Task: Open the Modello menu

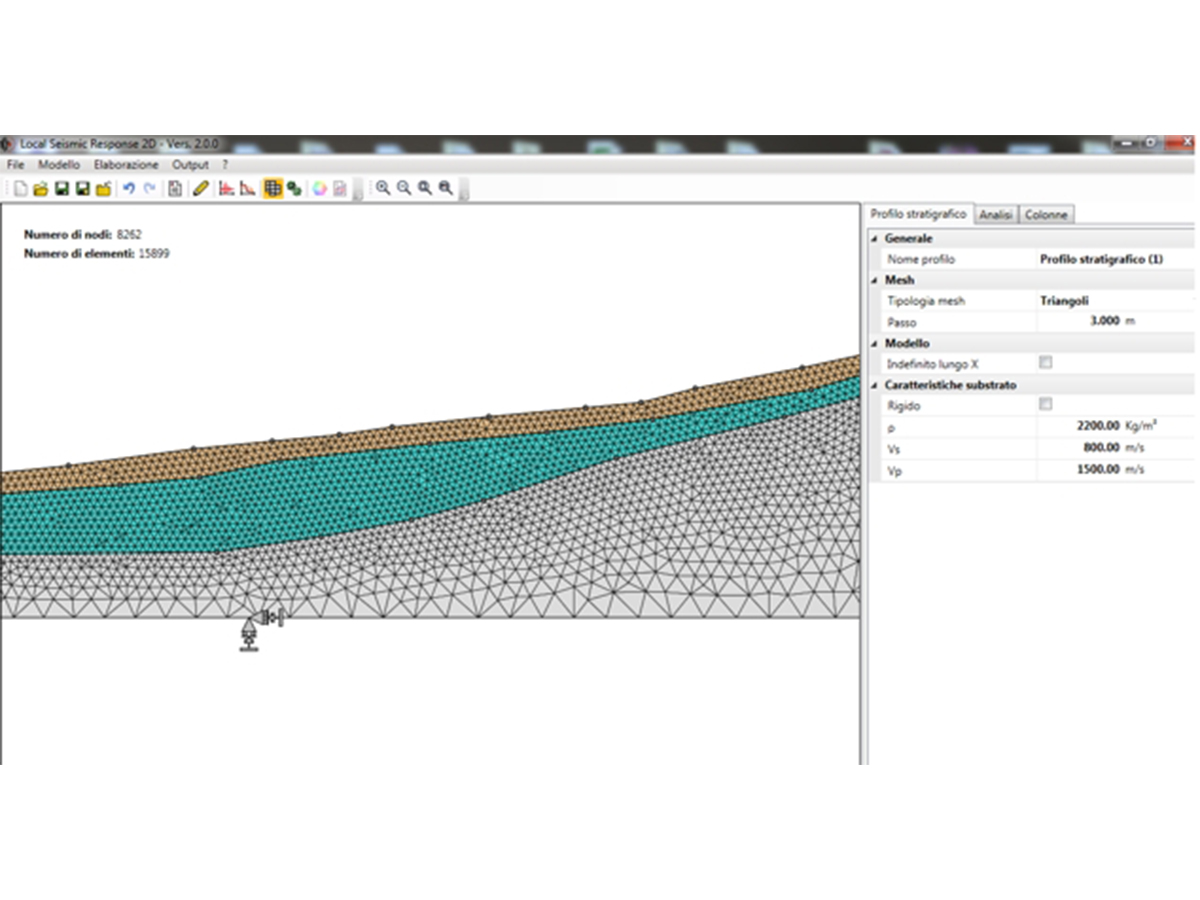Action: tap(59, 164)
